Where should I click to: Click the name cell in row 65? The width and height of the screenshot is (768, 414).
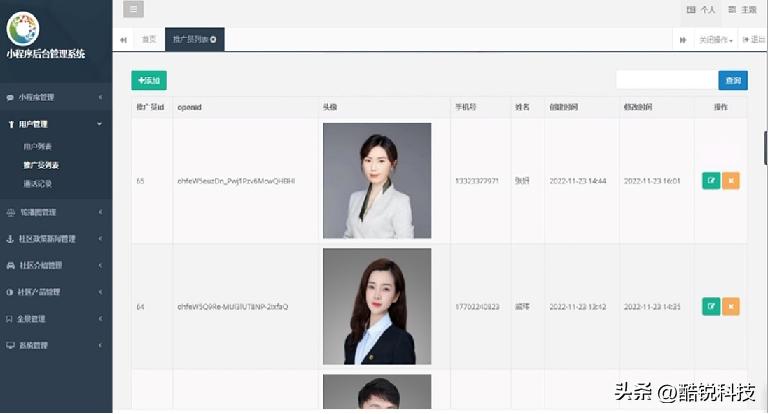522,181
